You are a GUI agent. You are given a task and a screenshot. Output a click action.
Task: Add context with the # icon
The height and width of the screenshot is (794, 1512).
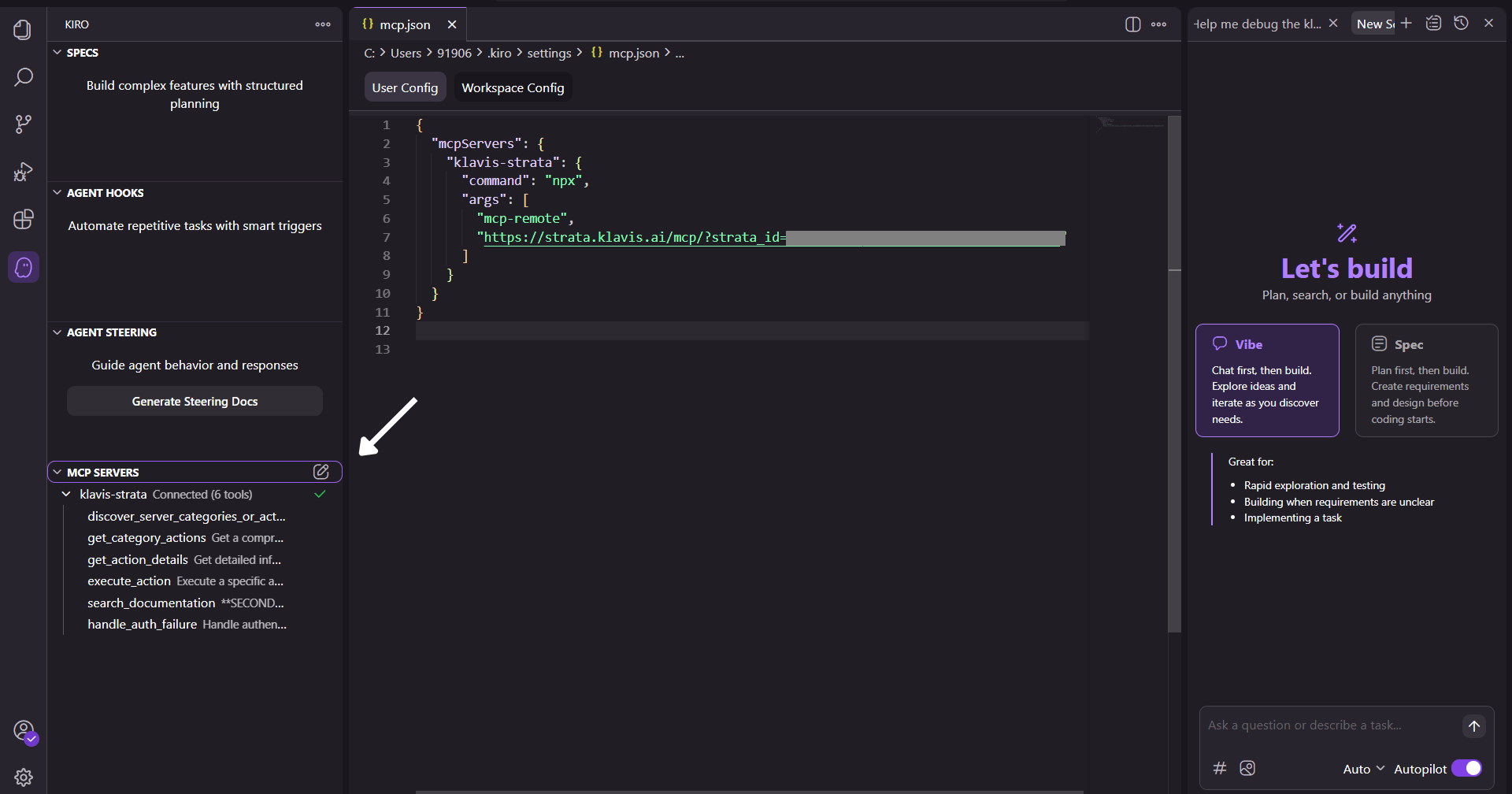click(1220, 768)
